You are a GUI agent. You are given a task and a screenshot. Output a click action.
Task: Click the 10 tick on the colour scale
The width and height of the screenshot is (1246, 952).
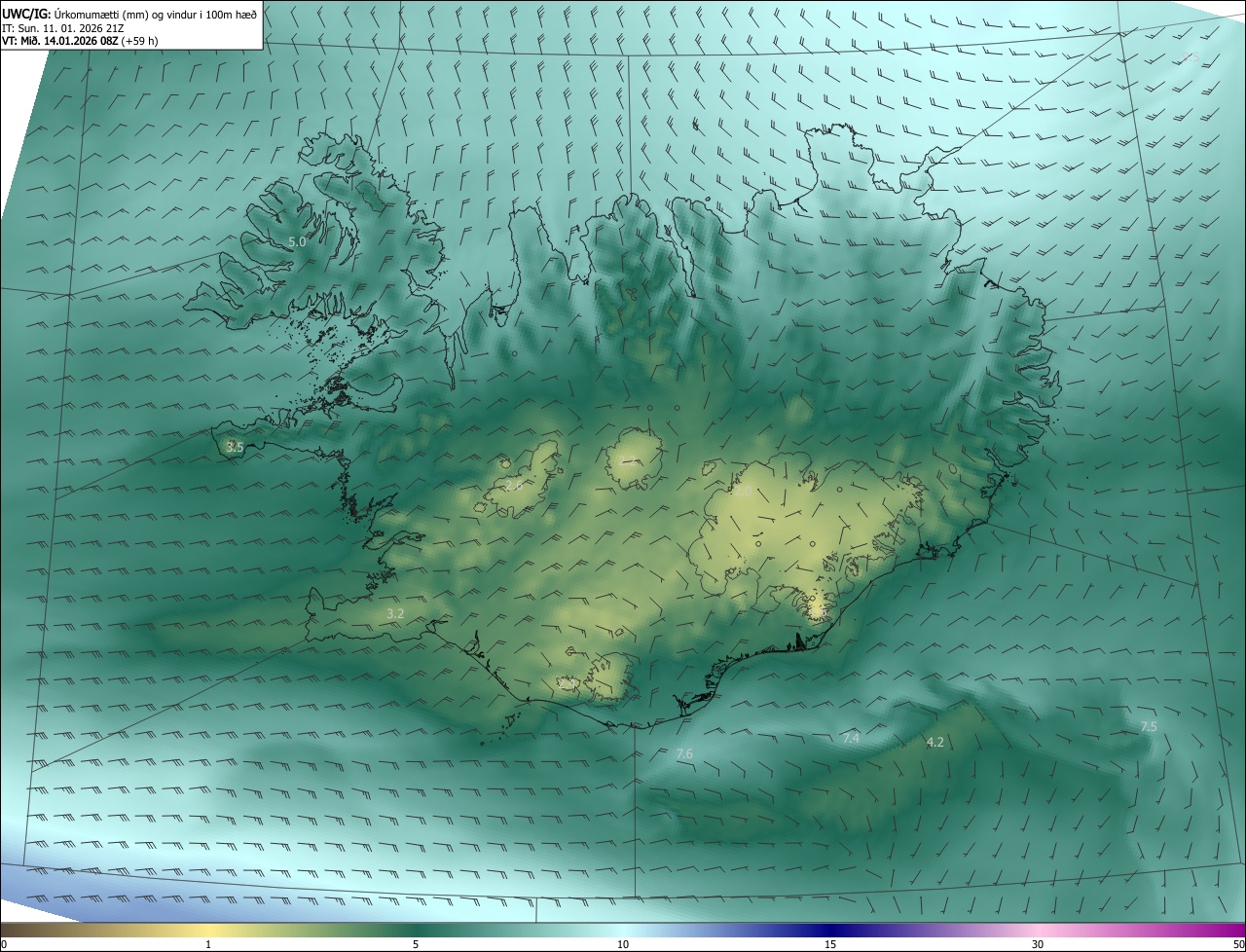[x=623, y=944]
